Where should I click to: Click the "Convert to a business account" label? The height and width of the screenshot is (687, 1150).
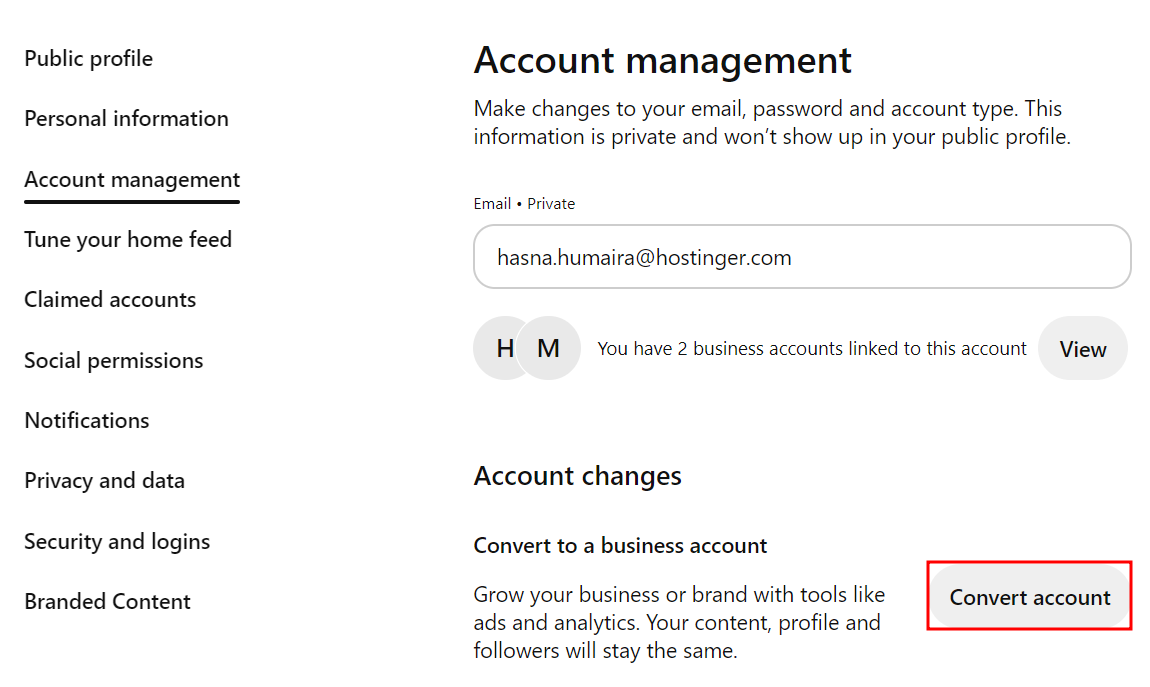tap(620, 545)
